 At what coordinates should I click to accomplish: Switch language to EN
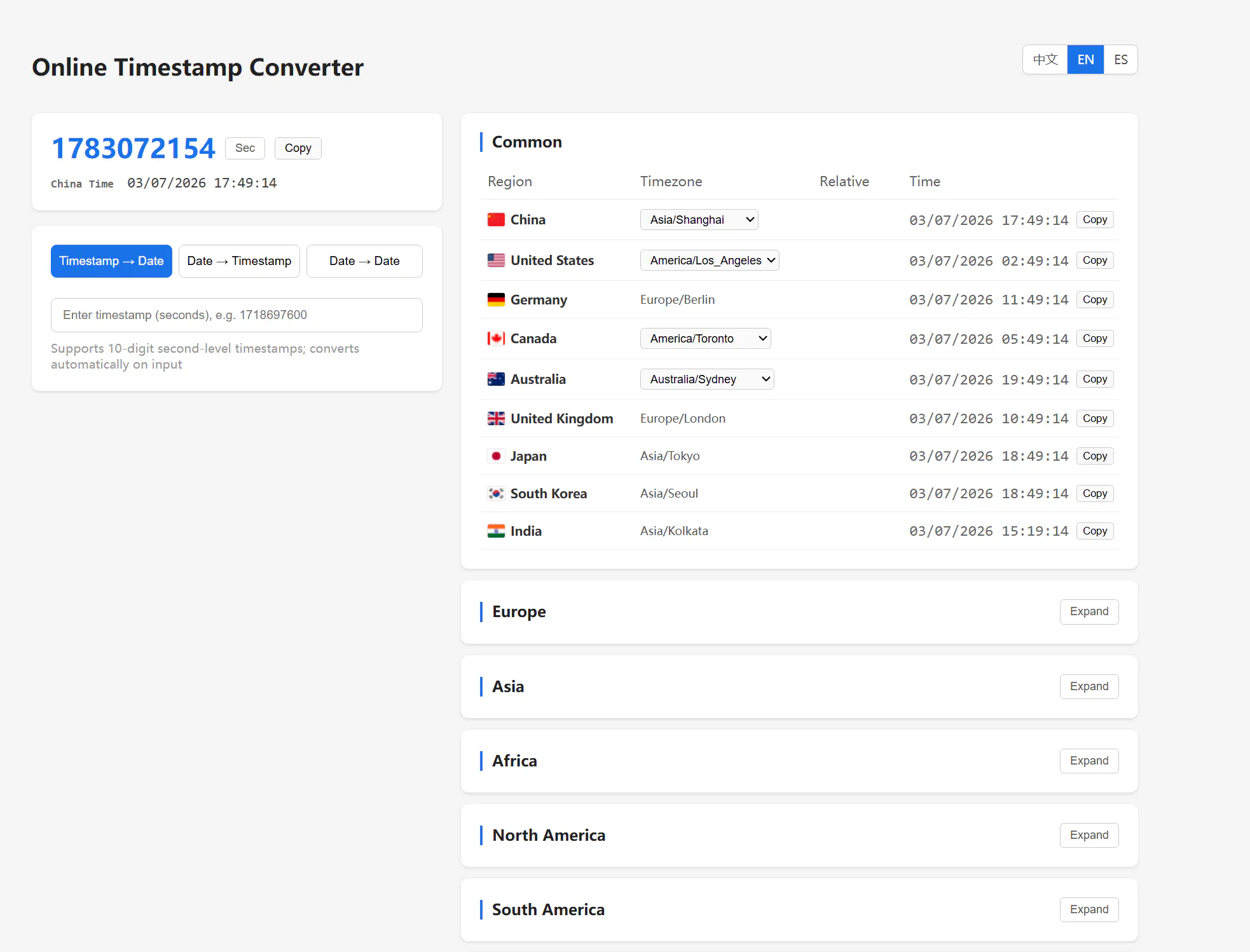click(1085, 60)
